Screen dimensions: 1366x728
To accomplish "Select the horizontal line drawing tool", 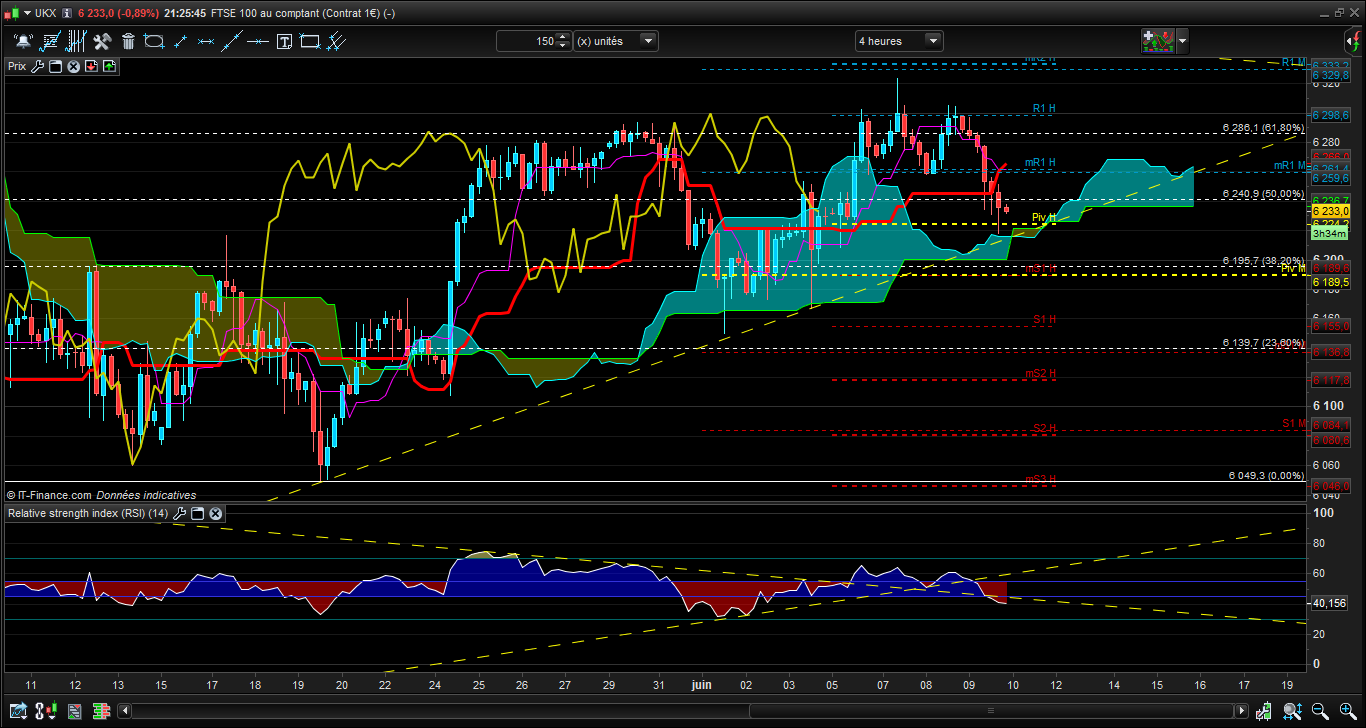I will point(259,41).
